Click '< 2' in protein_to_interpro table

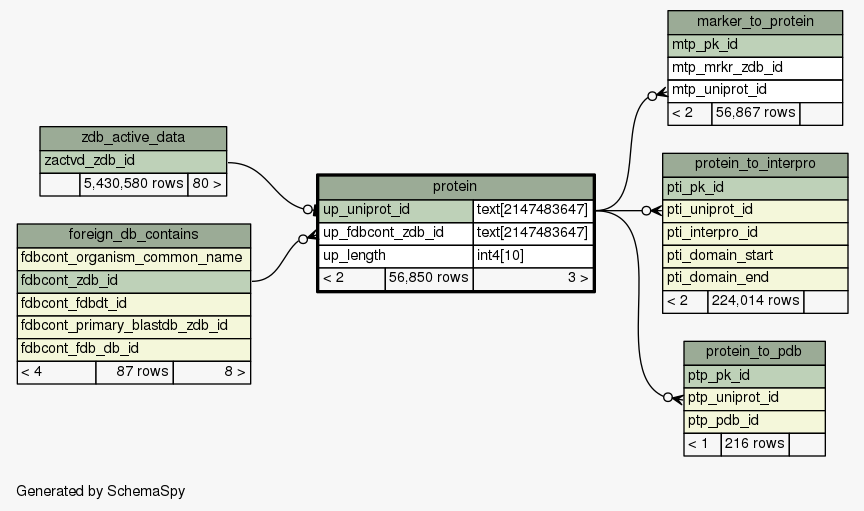(685, 302)
